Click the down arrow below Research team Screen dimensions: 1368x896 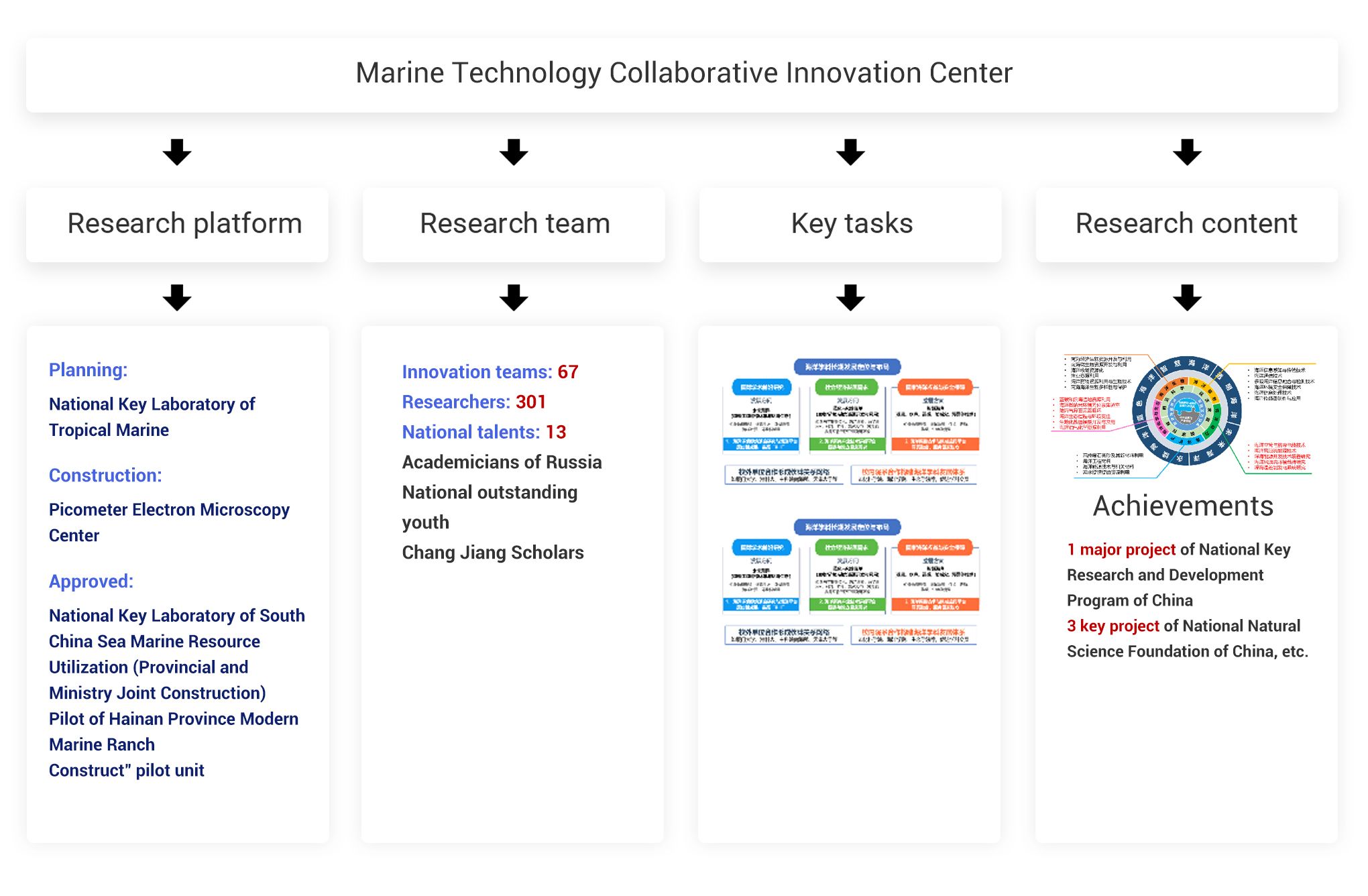click(x=514, y=298)
